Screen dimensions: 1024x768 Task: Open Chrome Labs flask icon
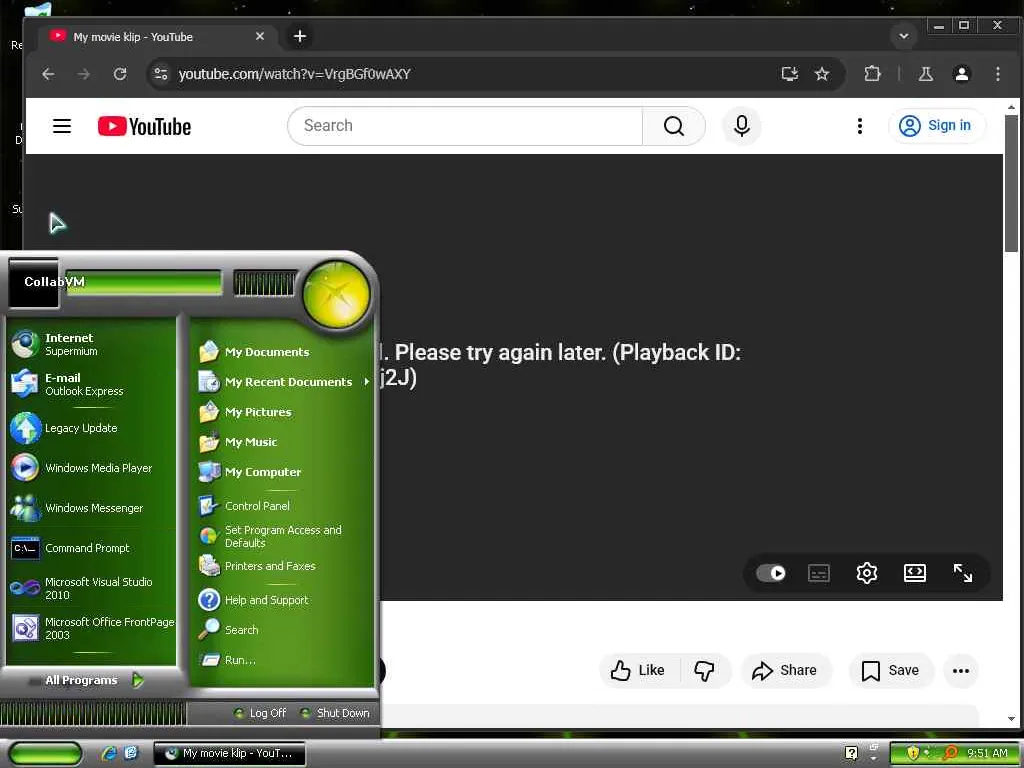(x=926, y=74)
